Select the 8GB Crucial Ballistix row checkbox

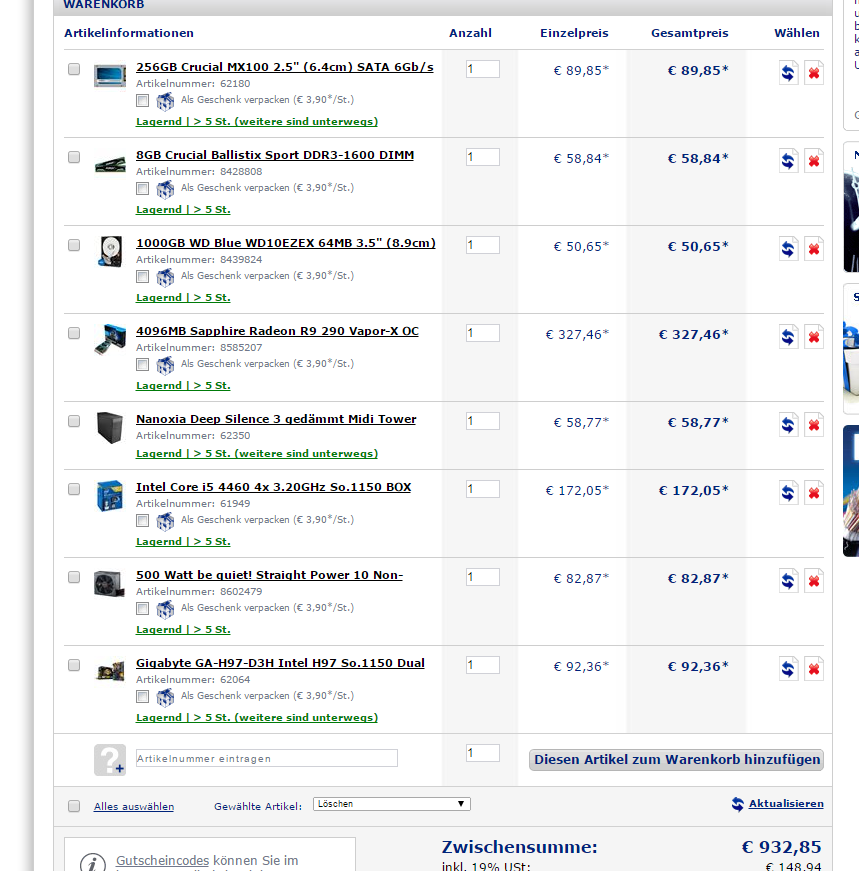click(74, 157)
